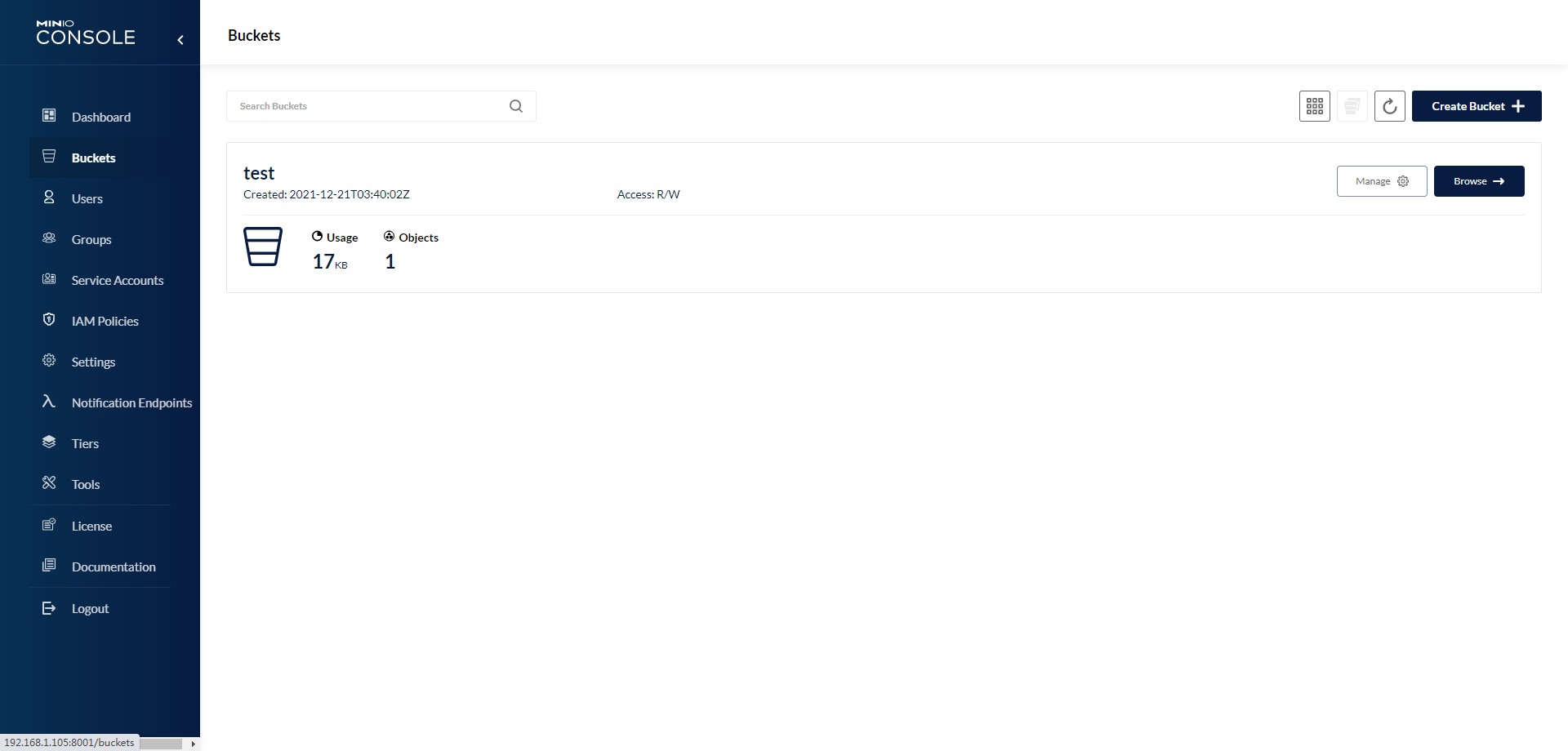Collapse the sidebar navigation

tap(180, 39)
